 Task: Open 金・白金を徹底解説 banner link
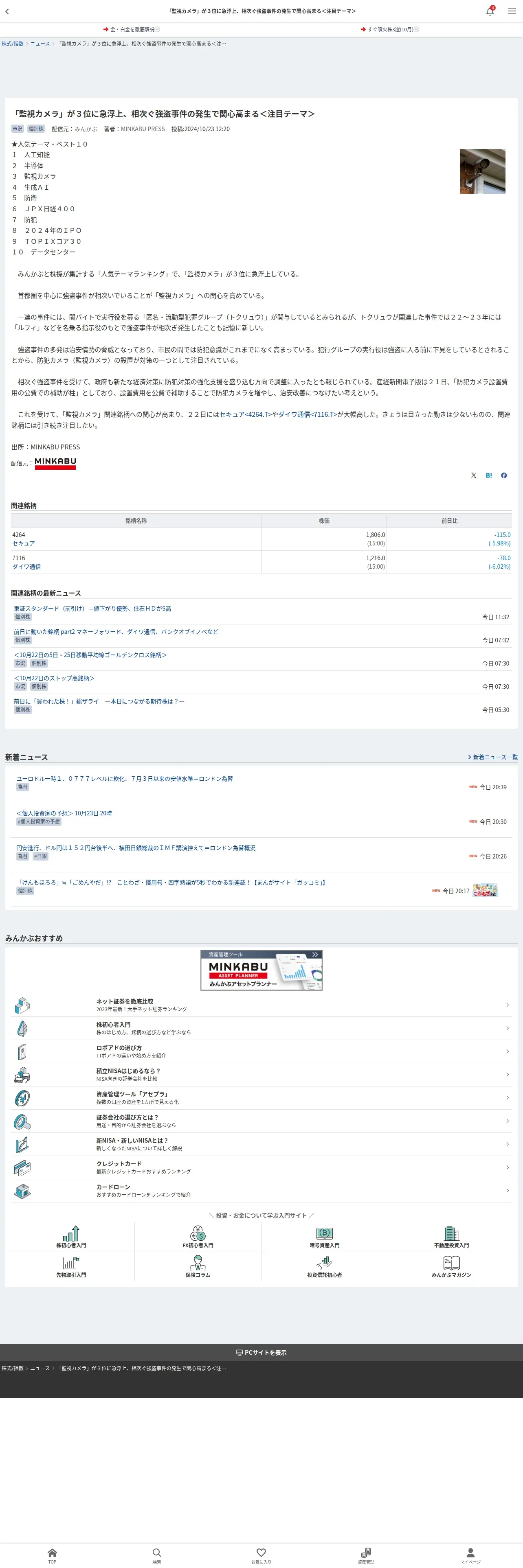click(132, 29)
